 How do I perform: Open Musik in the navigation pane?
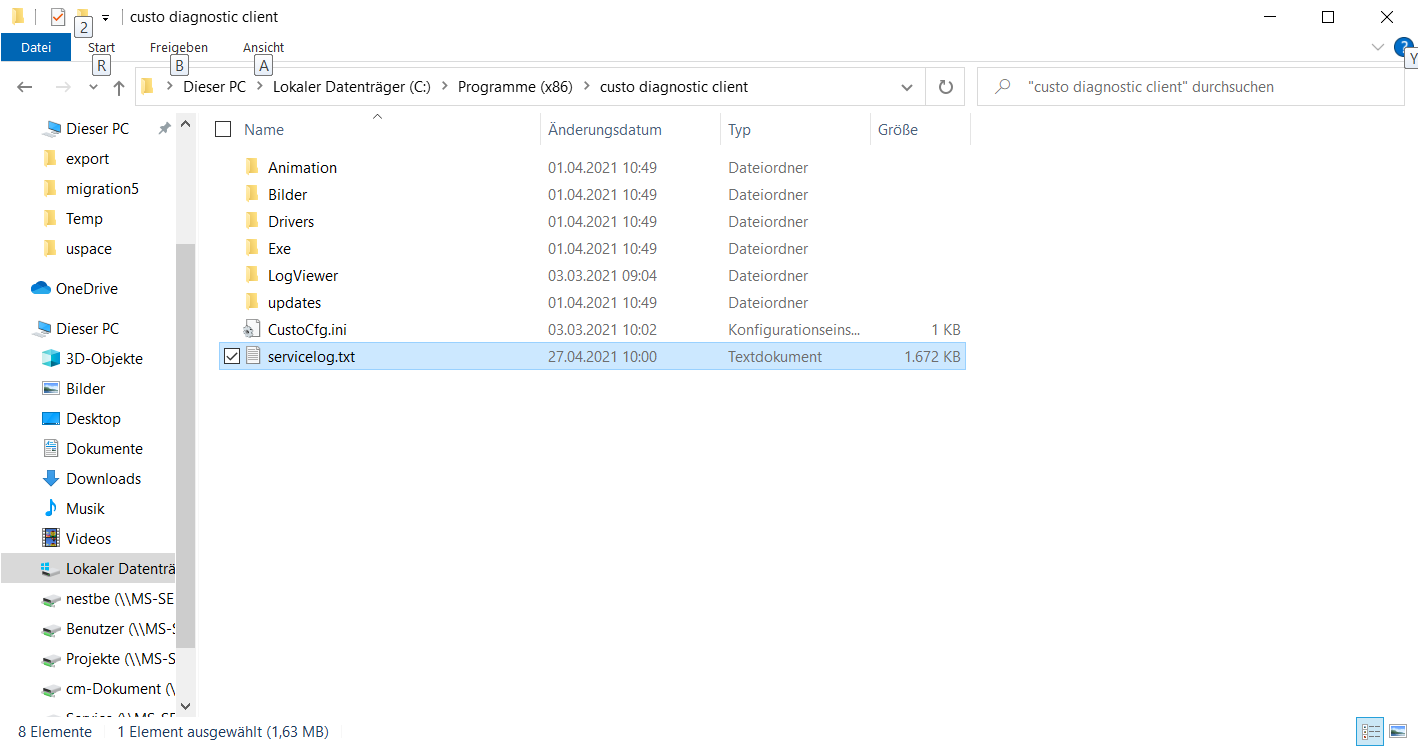click(85, 508)
